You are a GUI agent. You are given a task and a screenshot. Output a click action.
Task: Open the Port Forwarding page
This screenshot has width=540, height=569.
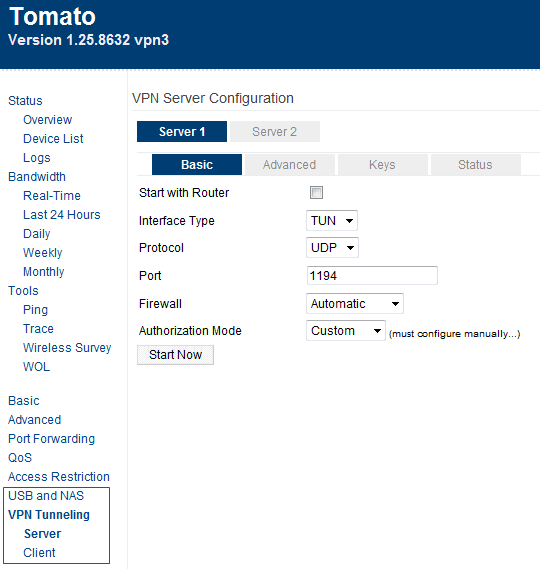tap(52, 439)
